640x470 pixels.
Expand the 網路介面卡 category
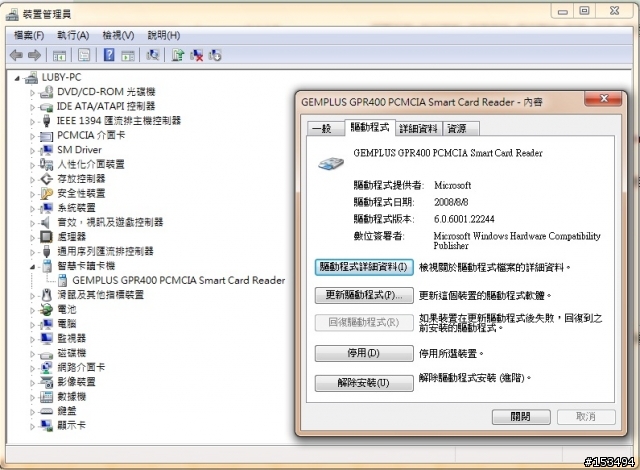pyautogui.click(x=32, y=368)
